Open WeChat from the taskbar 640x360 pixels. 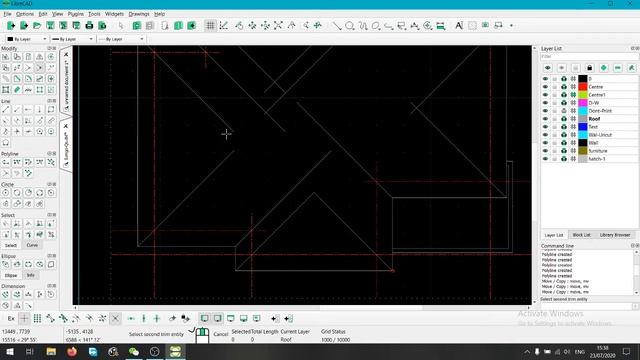click(134, 351)
